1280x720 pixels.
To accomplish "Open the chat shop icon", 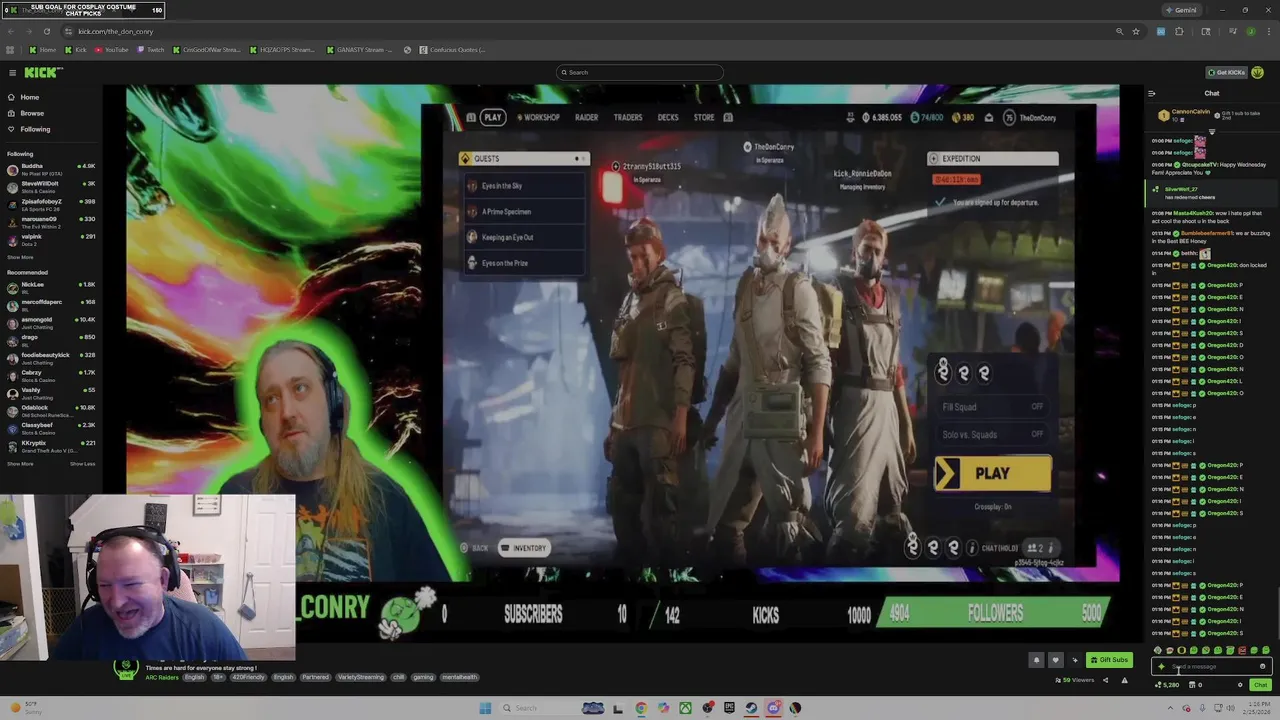I will point(1192,685).
